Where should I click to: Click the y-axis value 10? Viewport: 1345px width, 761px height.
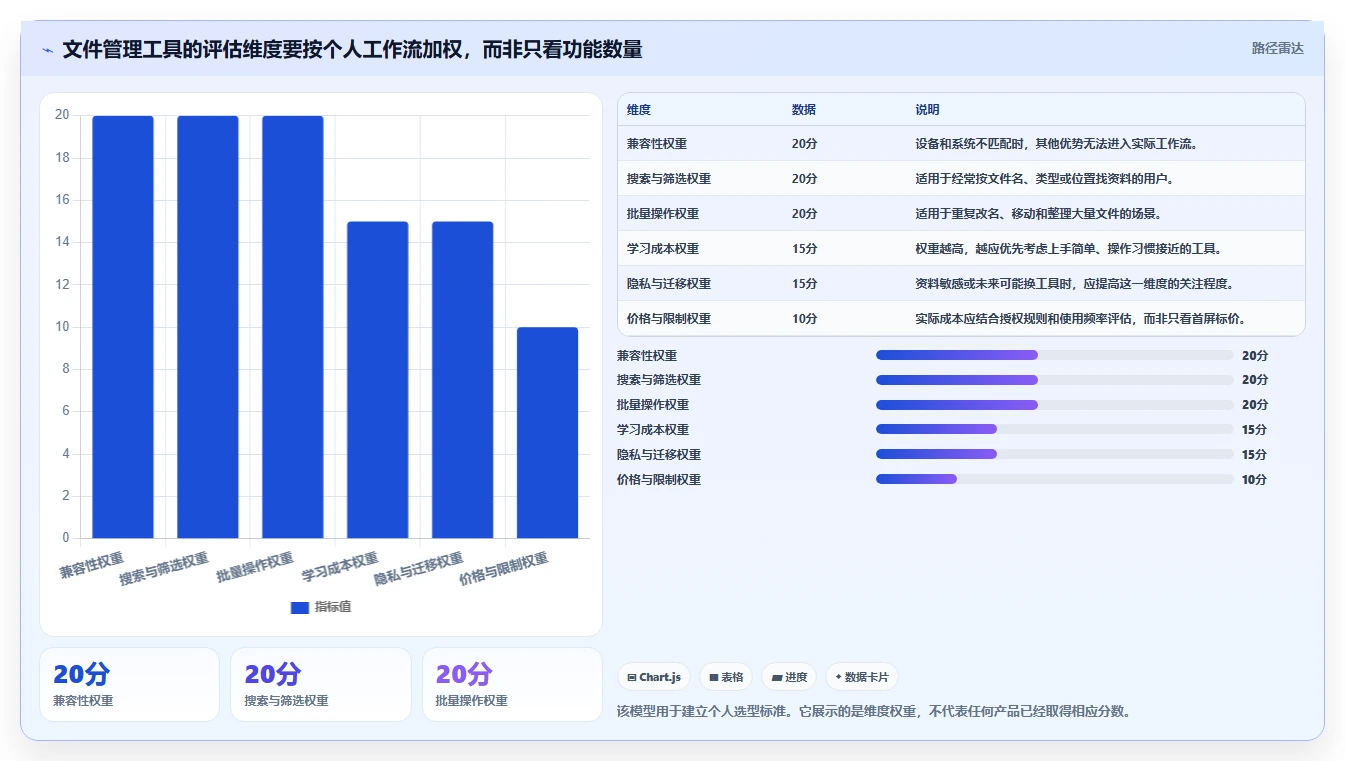62,327
